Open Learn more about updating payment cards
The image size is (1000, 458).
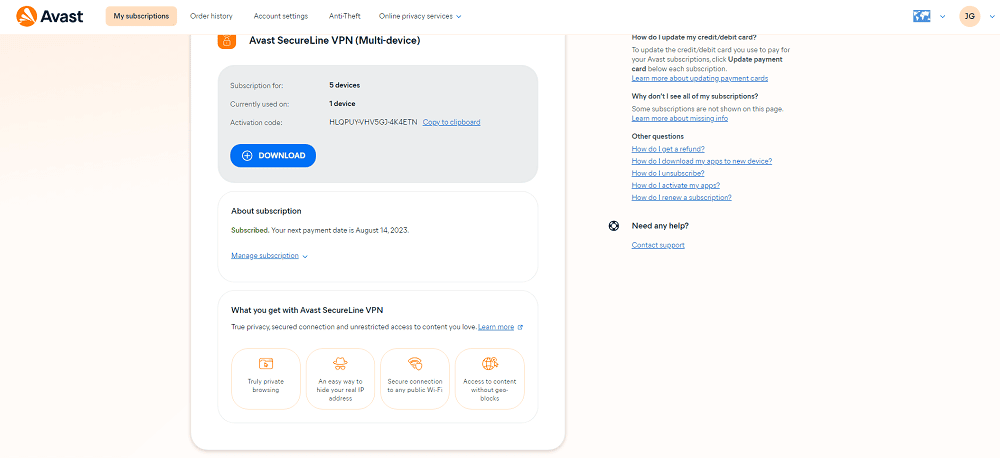700,78
